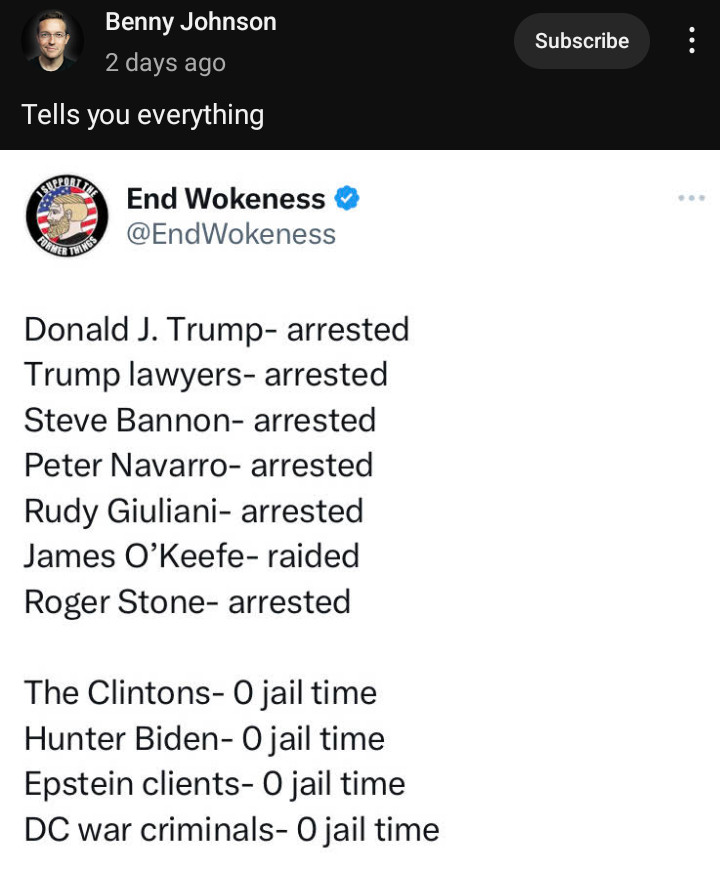
Task: Click the 'Tells you everything' post text
Action: (x=142, y=115)
